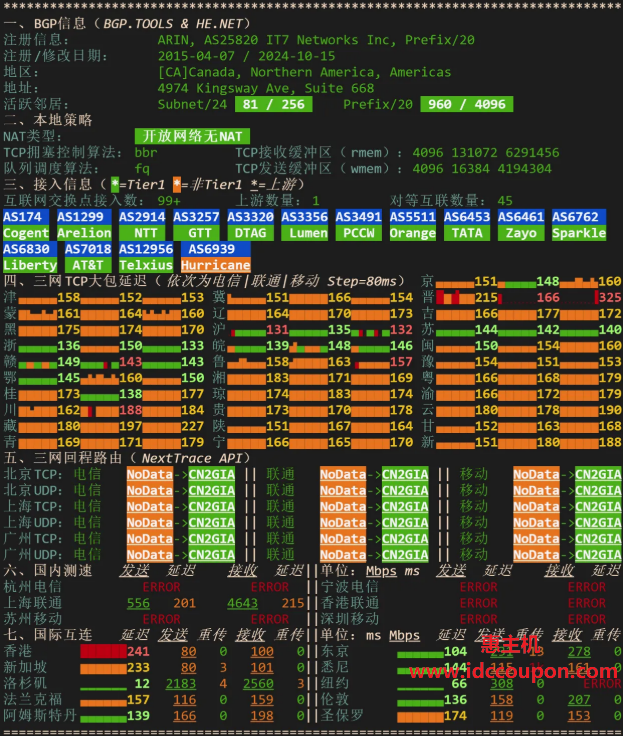Select the 开放网络无NAT badge
Viewport: 623px width, 736px height.
click(x=192, y=136)
